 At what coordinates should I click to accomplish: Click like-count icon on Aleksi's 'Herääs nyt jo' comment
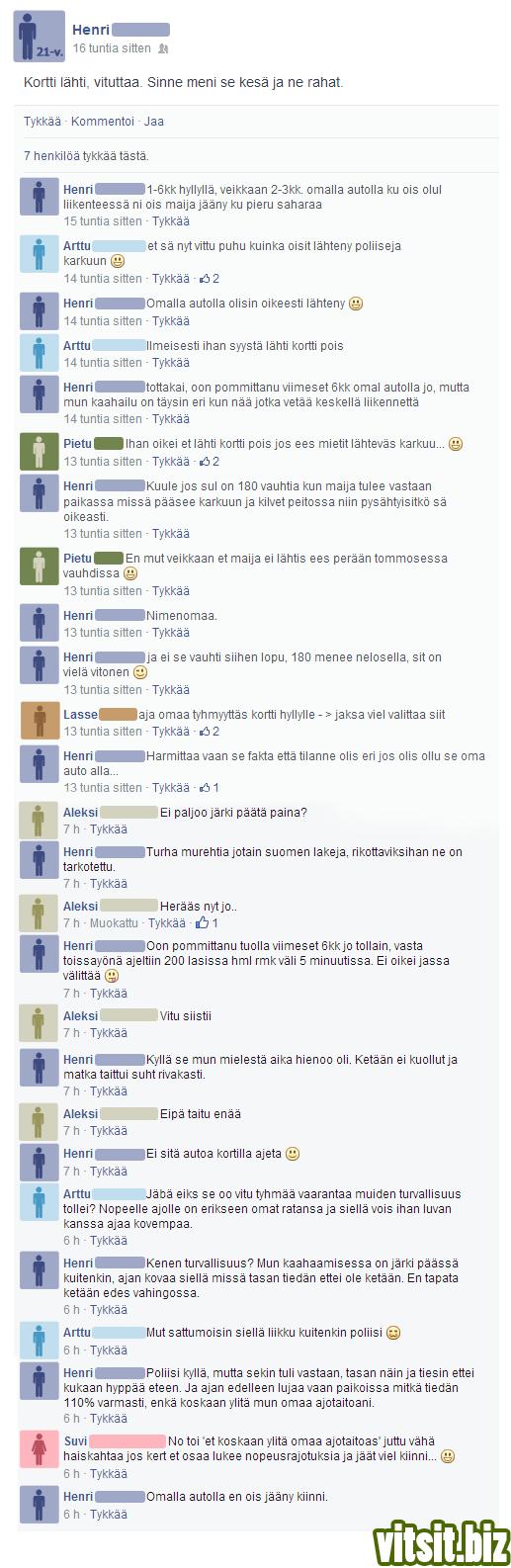tap(202, 923)
